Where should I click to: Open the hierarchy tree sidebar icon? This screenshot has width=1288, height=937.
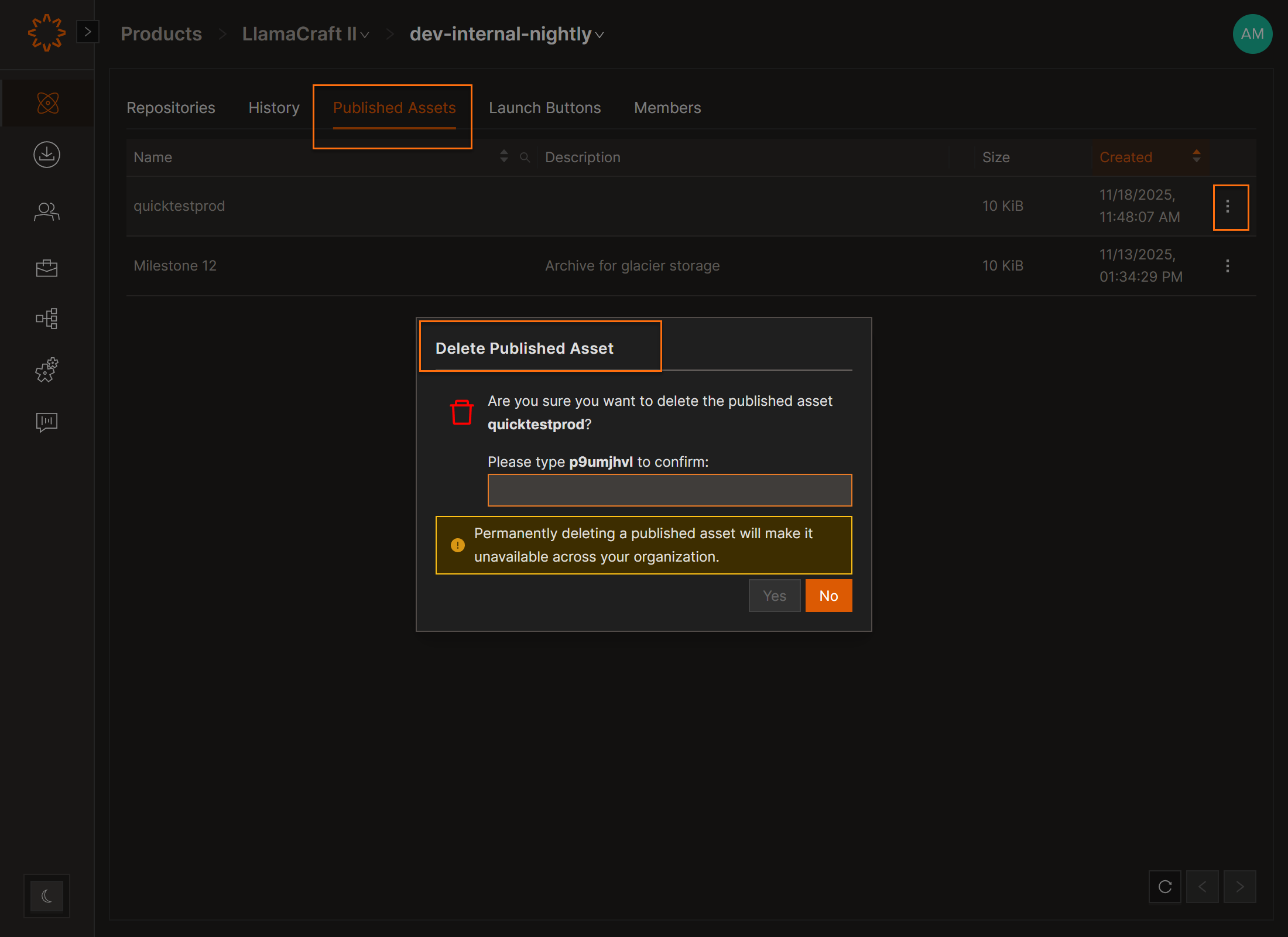(47, 319)
